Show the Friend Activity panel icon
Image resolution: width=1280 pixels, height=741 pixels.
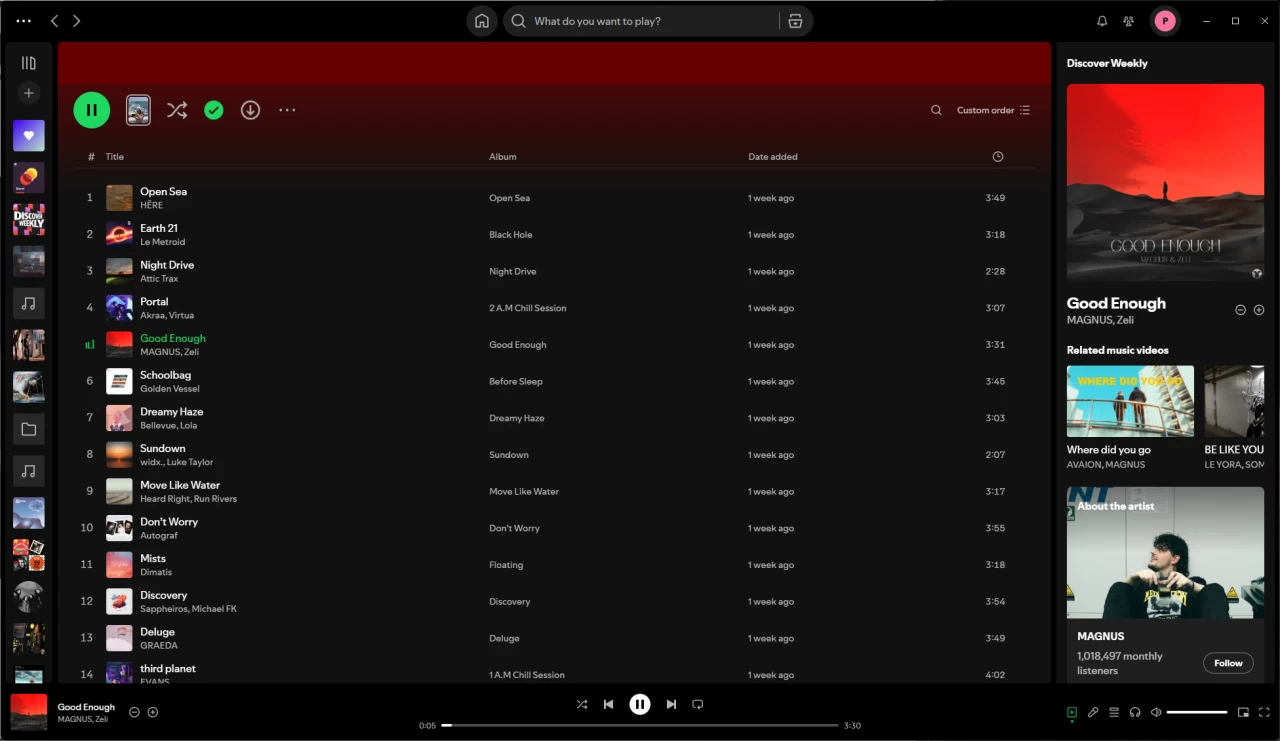(1128, 21)
